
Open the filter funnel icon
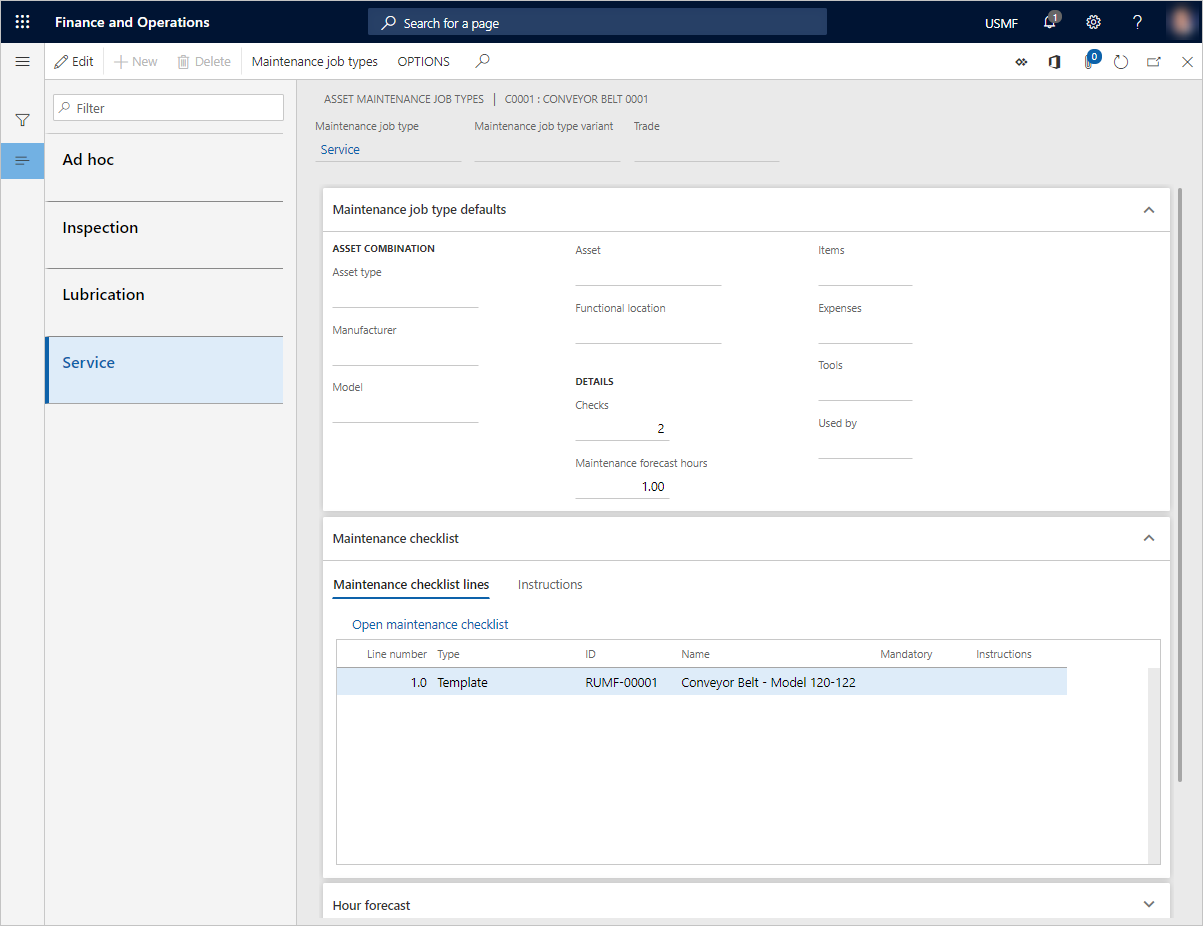click(x=22, y=120)
